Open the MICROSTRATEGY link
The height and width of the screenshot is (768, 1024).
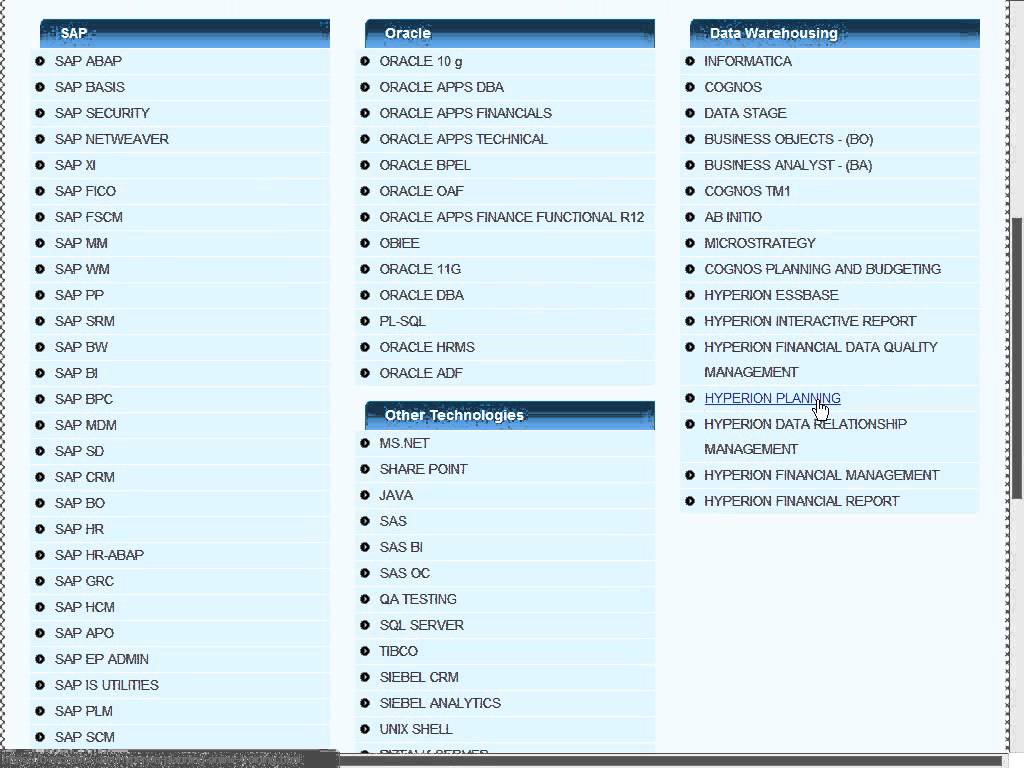click(x=760, y=244)
